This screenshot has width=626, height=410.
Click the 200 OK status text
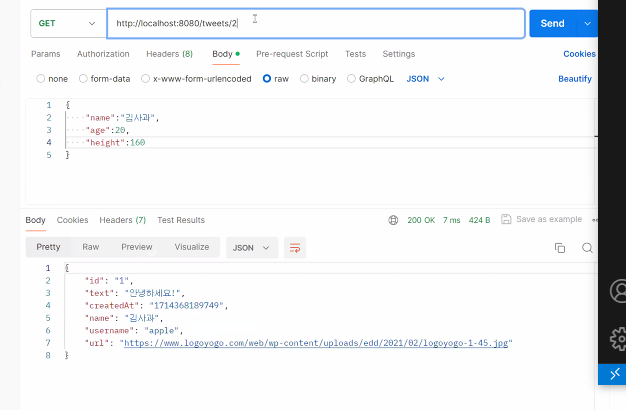(421, 220)
